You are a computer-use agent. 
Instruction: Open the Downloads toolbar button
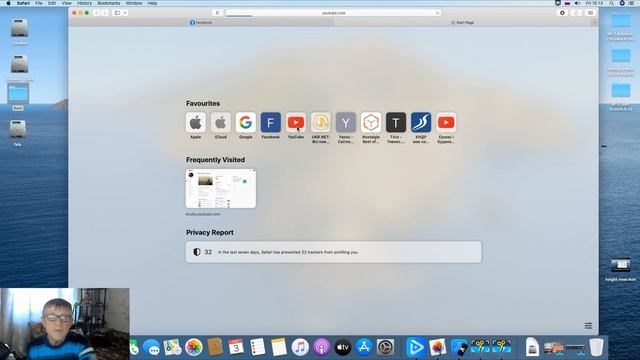pyautogui.click(x=562, y=13)
